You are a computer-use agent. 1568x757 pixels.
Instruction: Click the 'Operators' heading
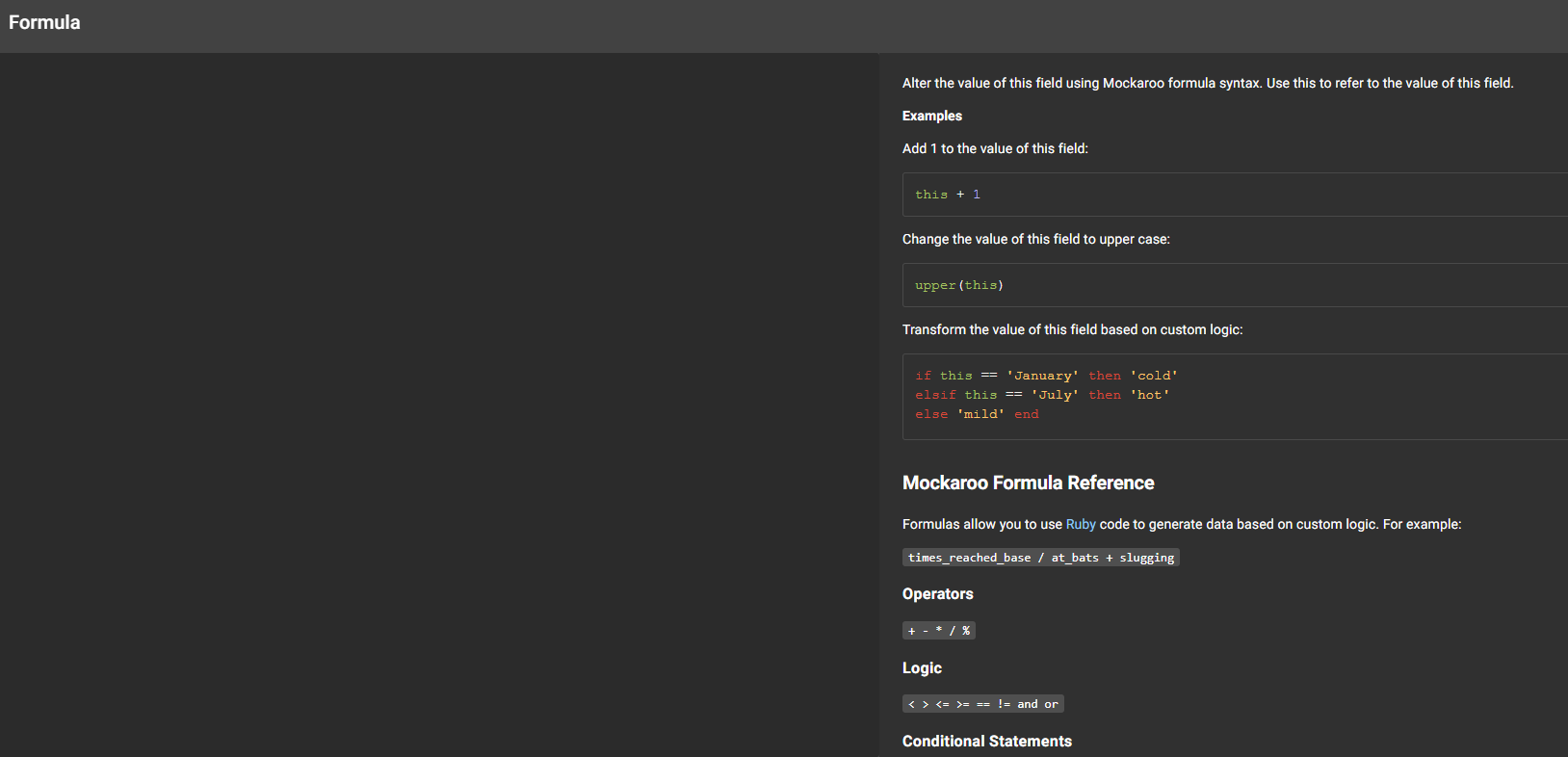tap(938, 594)
